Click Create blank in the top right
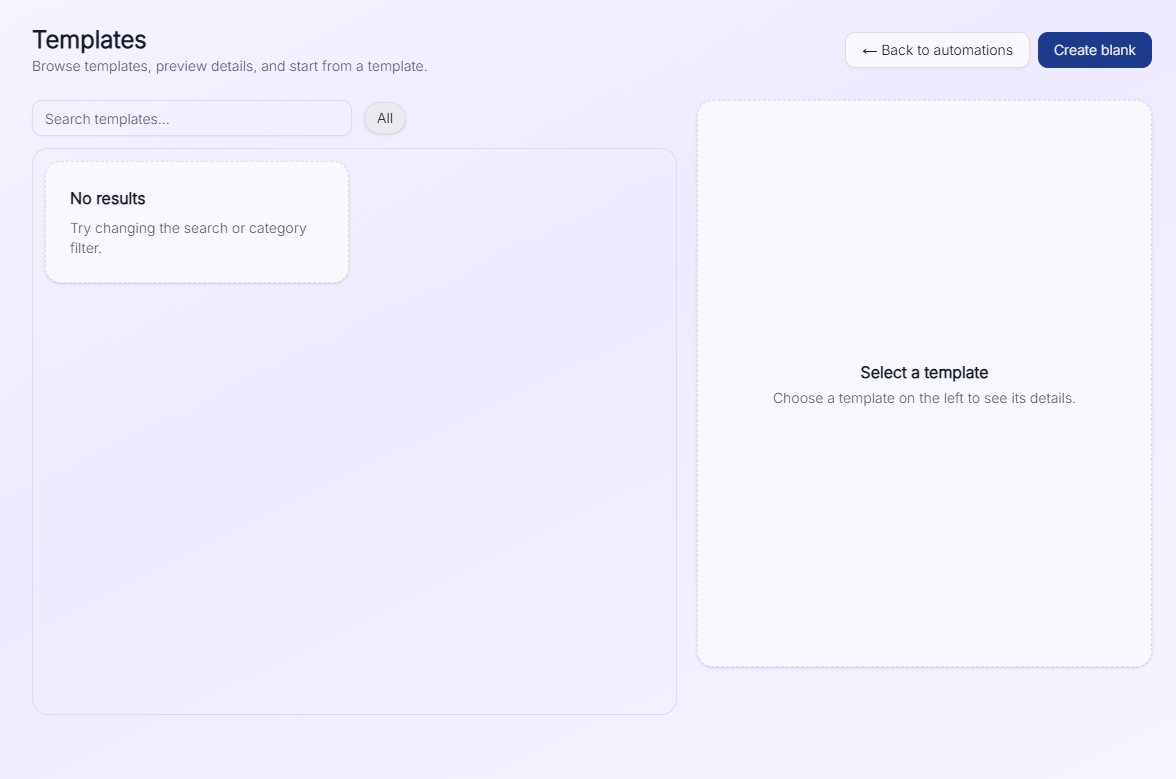The height and width of the screenshot is (779, 1176). [x=1094, y=49]
